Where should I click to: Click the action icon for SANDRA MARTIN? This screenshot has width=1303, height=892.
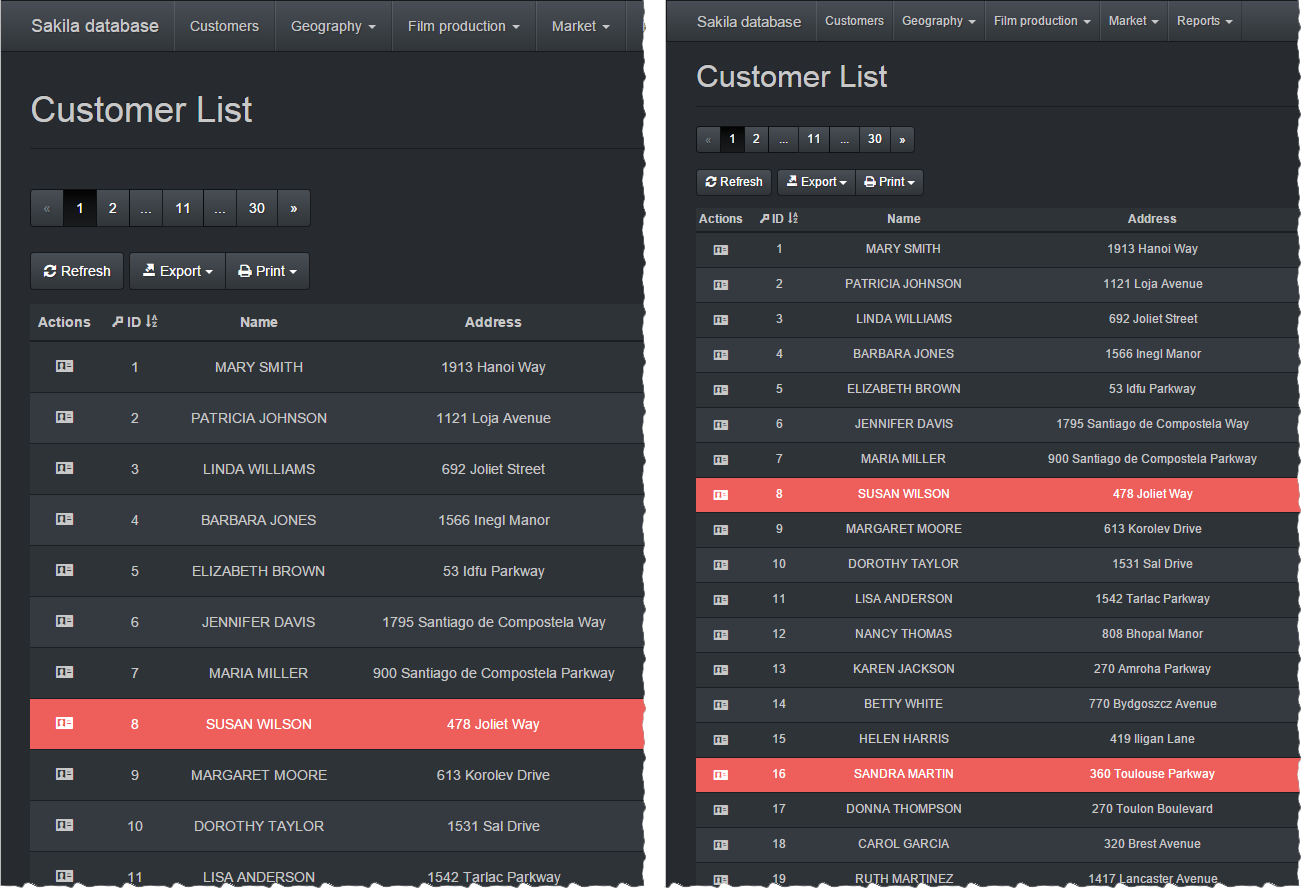click(x=721, y=774)
